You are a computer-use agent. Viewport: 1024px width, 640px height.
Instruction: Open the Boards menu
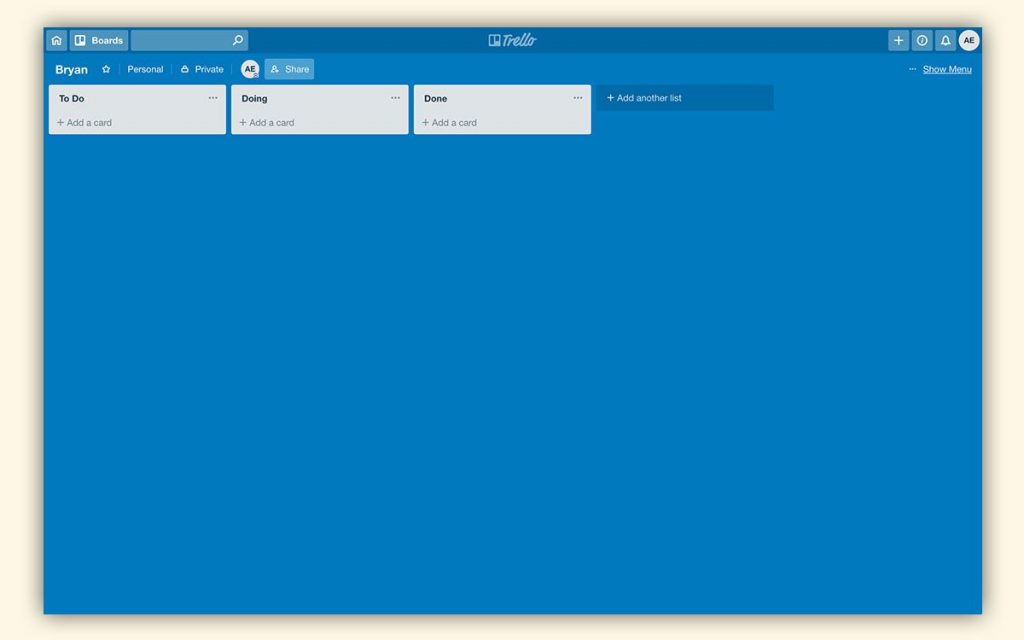tap(99, 41)
